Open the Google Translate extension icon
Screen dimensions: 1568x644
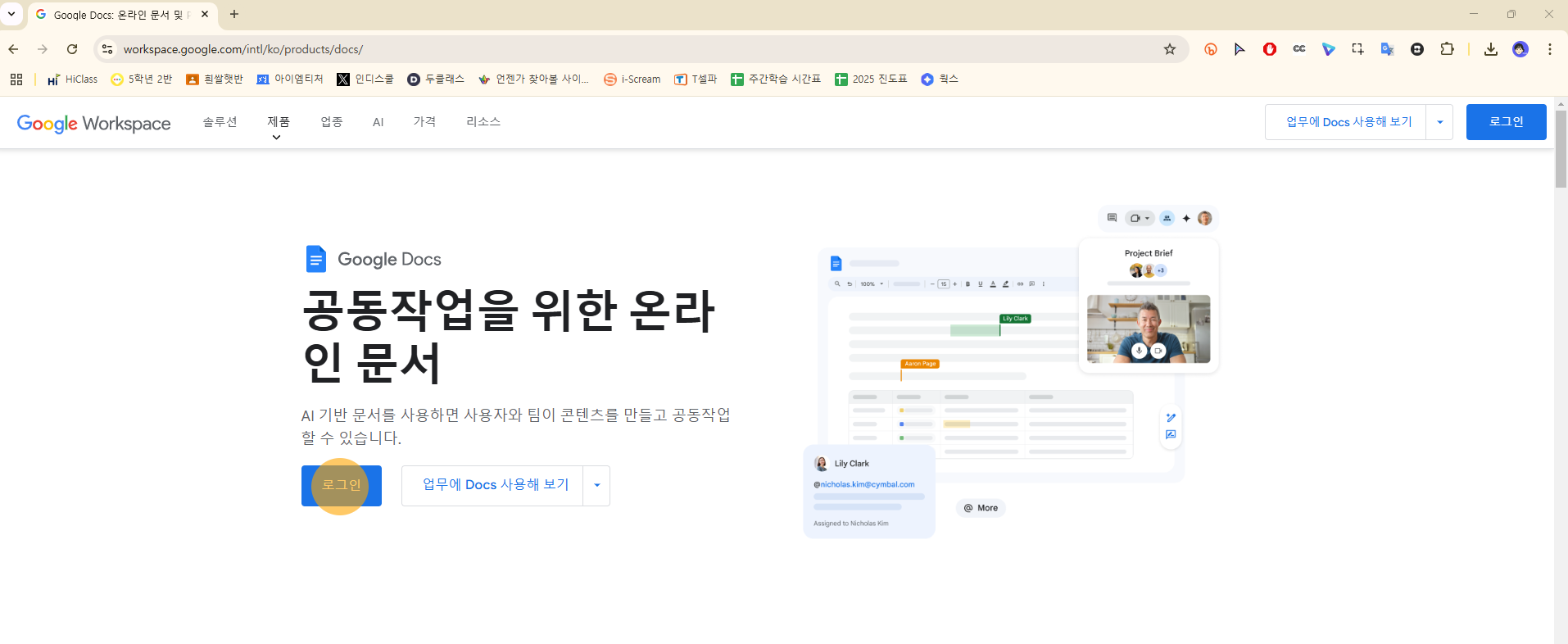[1388, 49]
